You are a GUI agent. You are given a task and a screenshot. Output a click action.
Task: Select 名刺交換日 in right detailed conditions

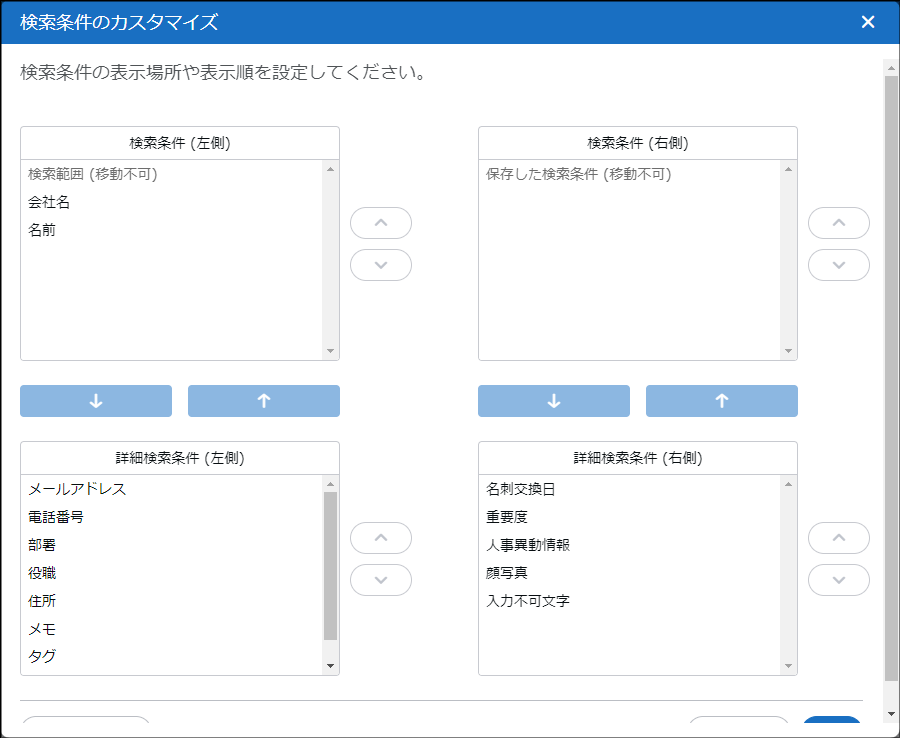(520, 489)
